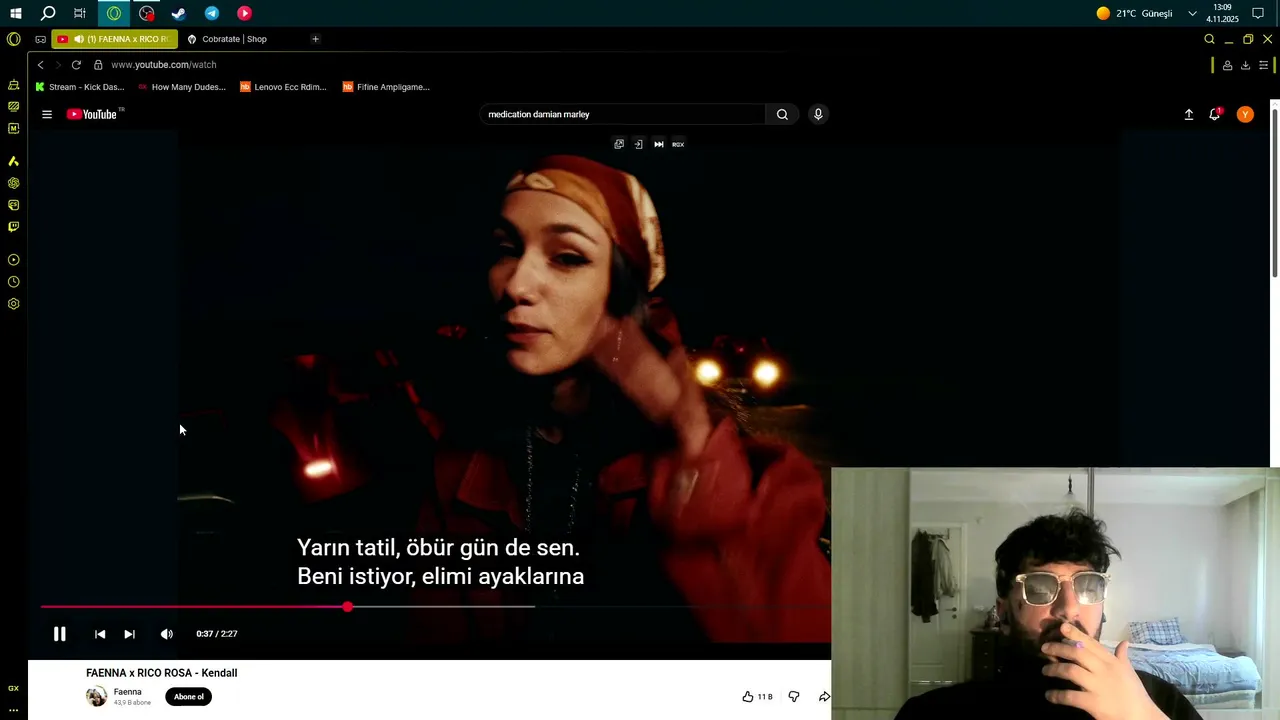Click the red progress scrubber handle

(x=347, y=607)
